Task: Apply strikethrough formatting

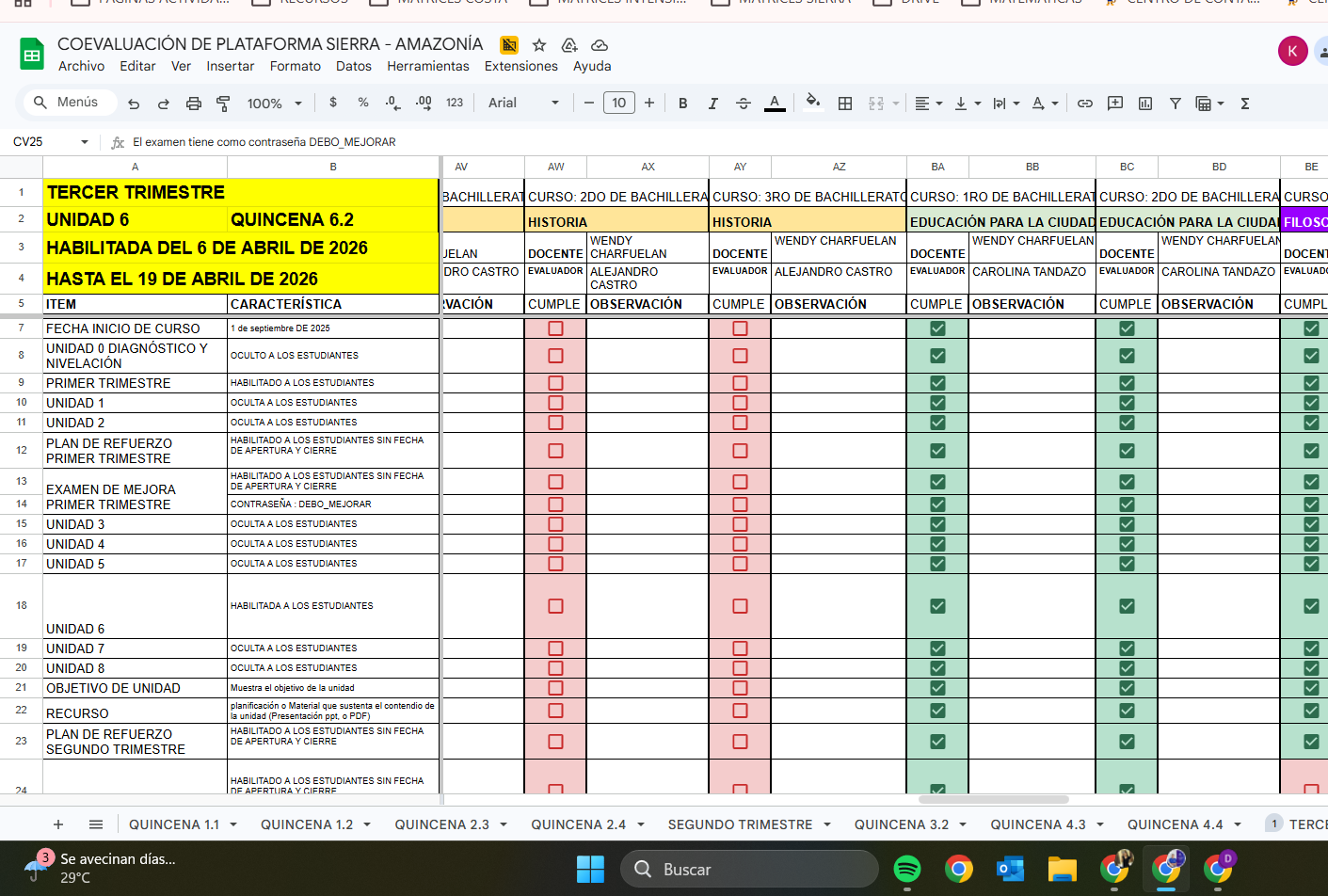Action: click(x=743, y=104)
